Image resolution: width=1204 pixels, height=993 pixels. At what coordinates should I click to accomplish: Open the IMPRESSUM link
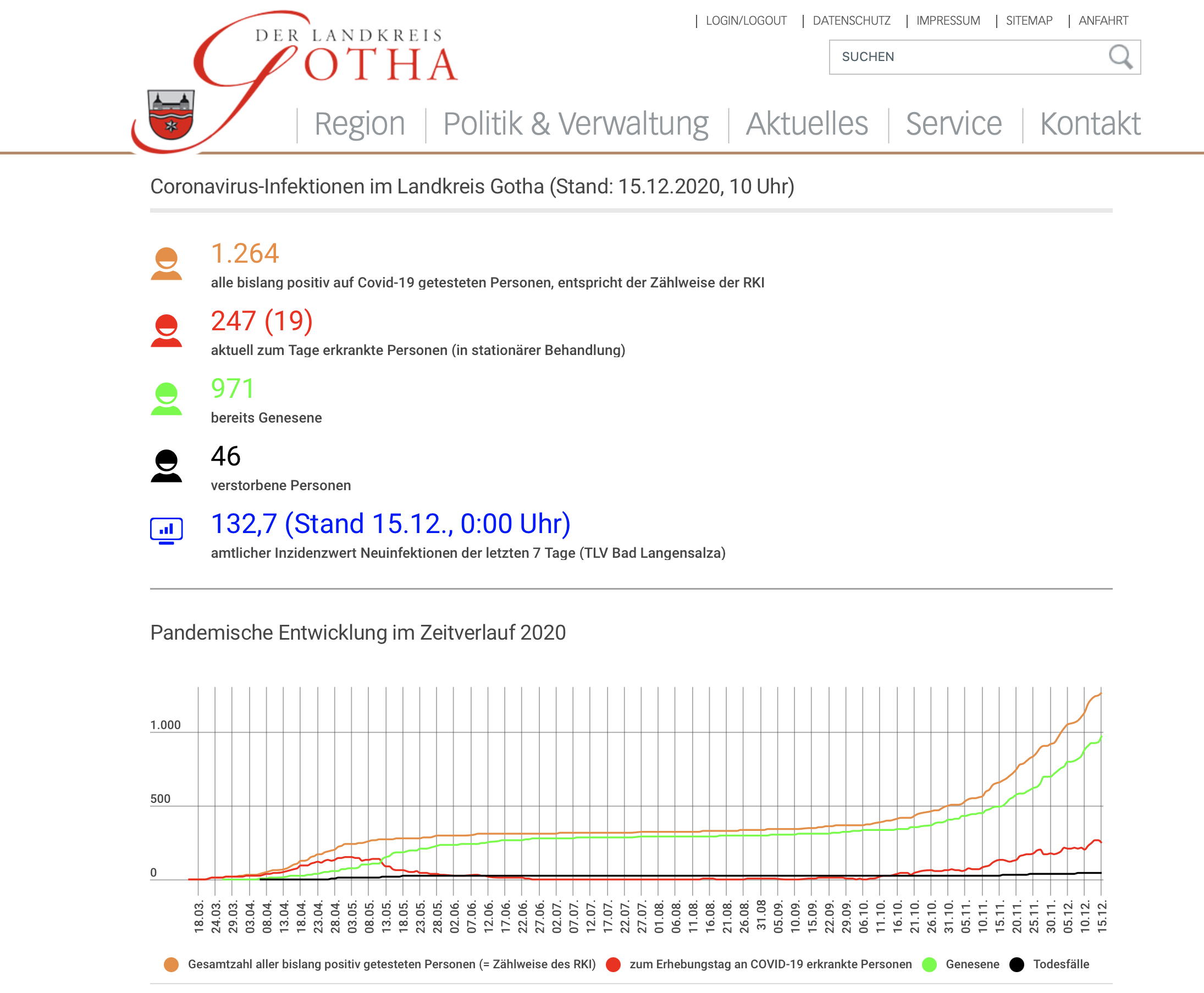click(948, 20)
